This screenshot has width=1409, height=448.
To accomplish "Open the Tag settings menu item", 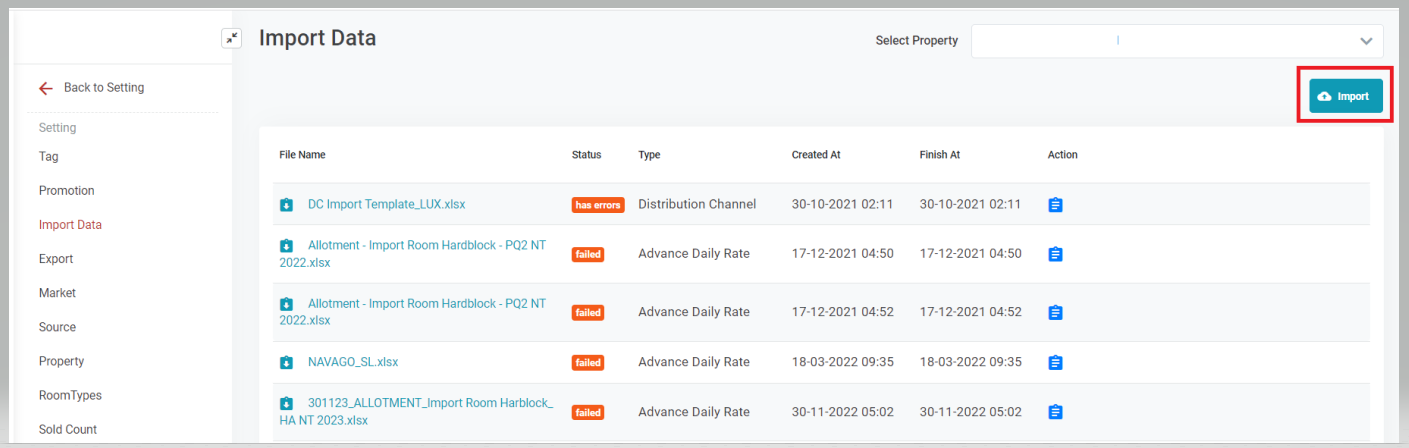I will pos(48,157).
